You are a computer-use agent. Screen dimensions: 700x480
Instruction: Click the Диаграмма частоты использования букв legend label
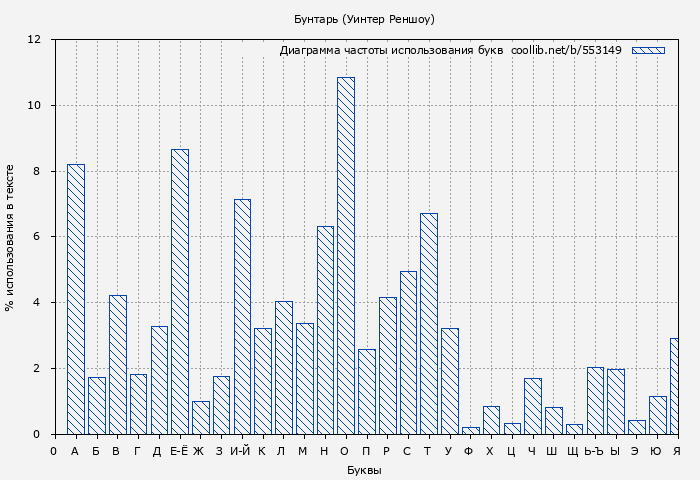tap(391, 50)
